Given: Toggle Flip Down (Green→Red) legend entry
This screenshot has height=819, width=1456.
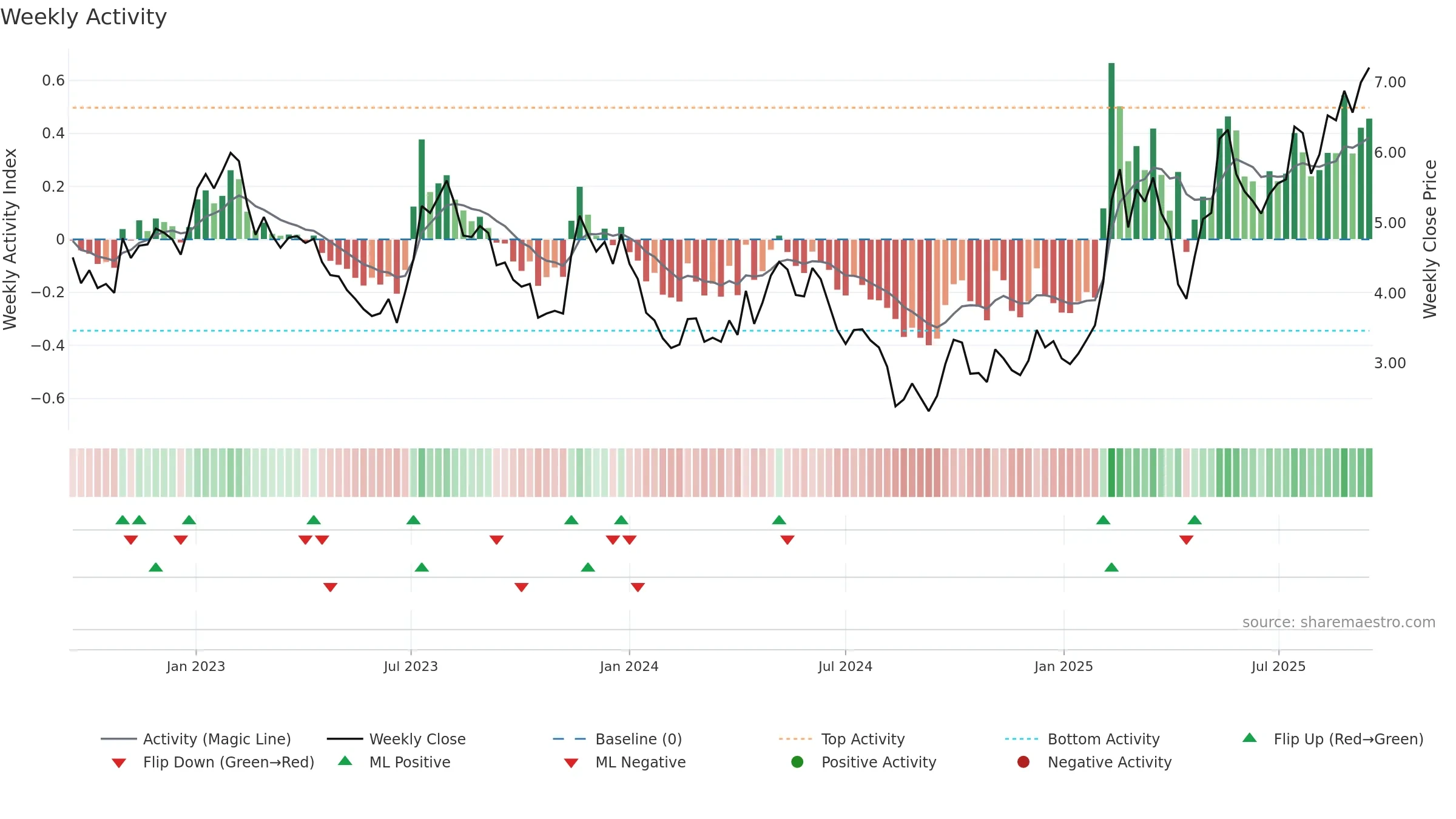Looking at the screenshot, I should coord(213,762).
